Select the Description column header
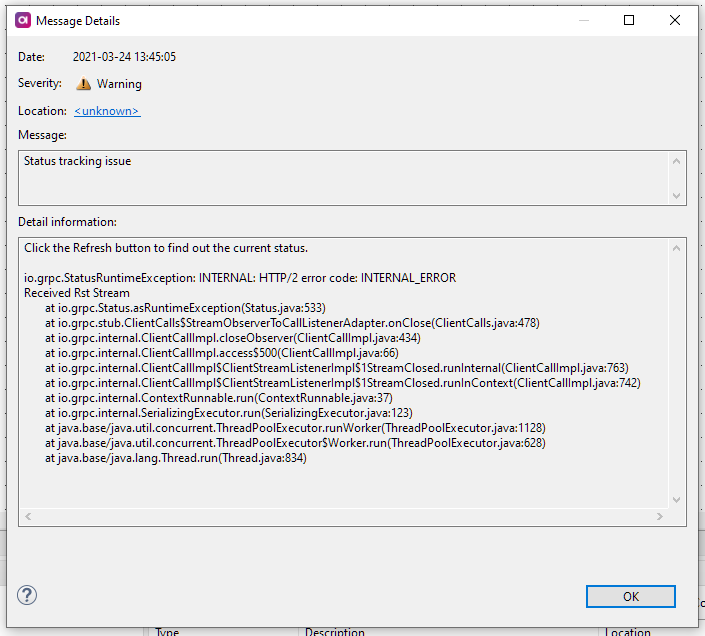Viewport: 705px width, 636px height. (x=335, y=631)
